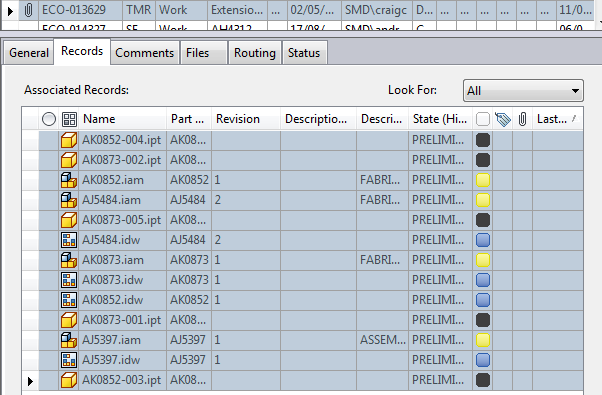Click the paperclip icon beside ECO-013629
This screenshot has width=602, height=395.
[x=28, y=10]
